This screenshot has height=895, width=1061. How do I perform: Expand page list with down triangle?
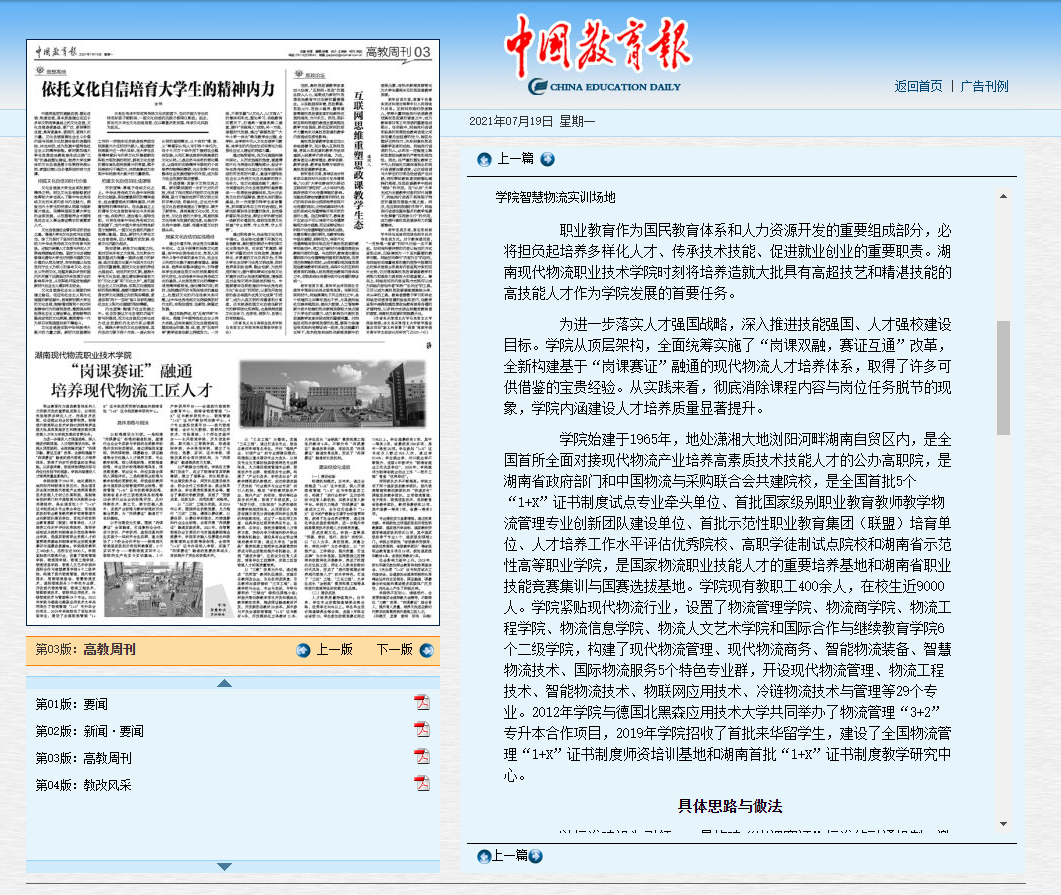point(225,867)
